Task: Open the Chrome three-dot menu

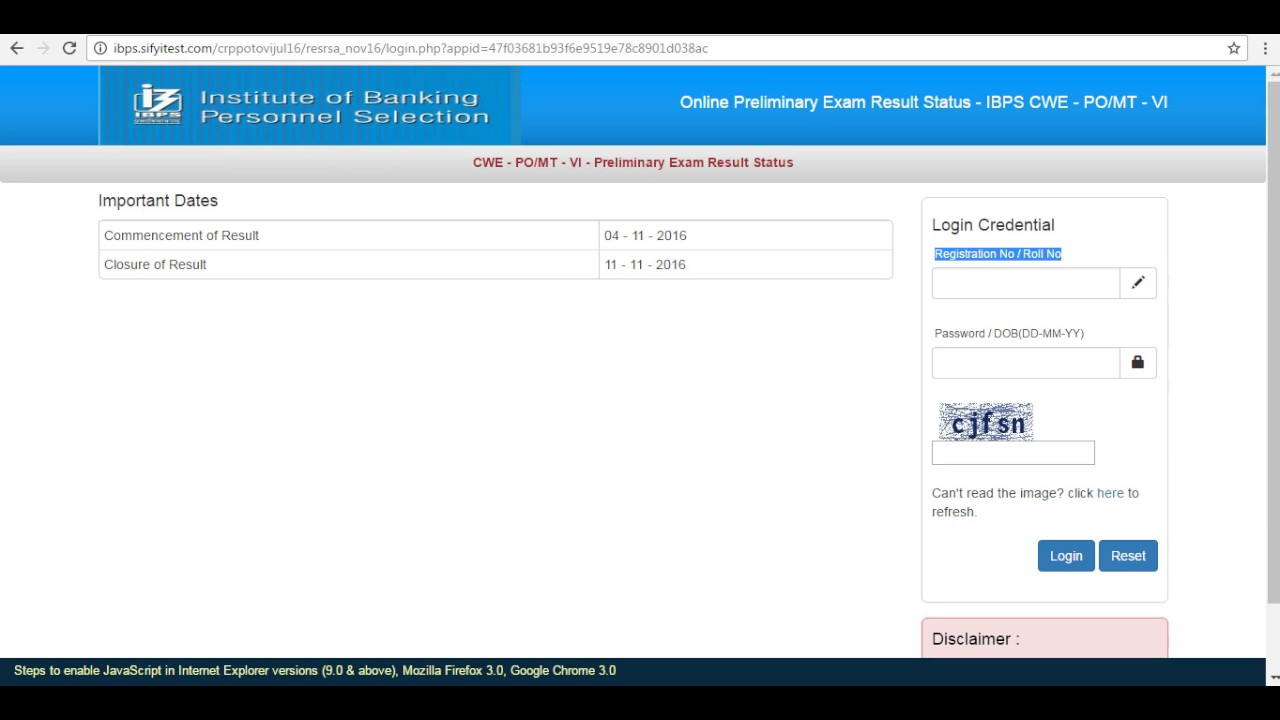Action: 1265,48
